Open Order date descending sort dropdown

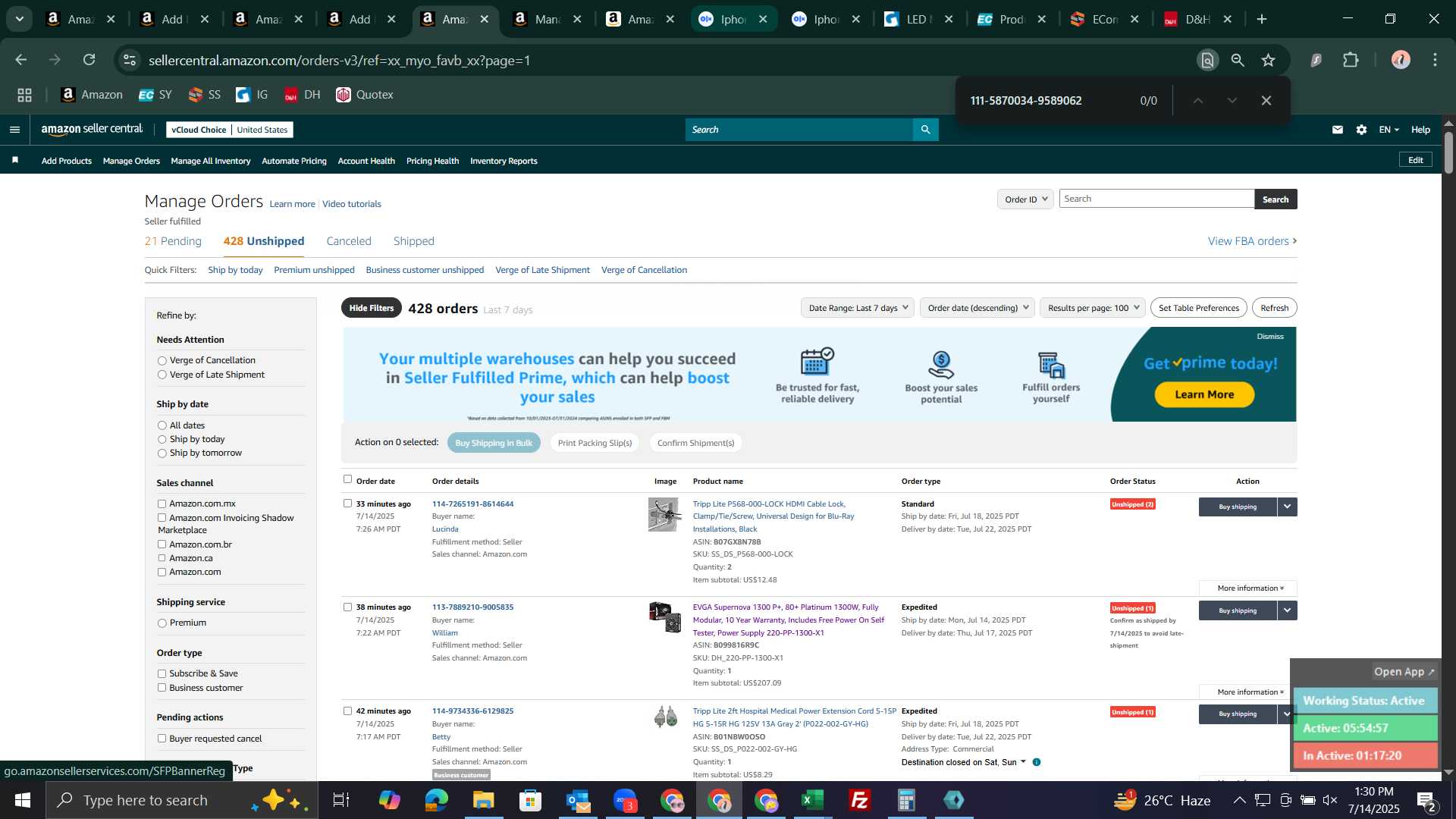point(977,308)
